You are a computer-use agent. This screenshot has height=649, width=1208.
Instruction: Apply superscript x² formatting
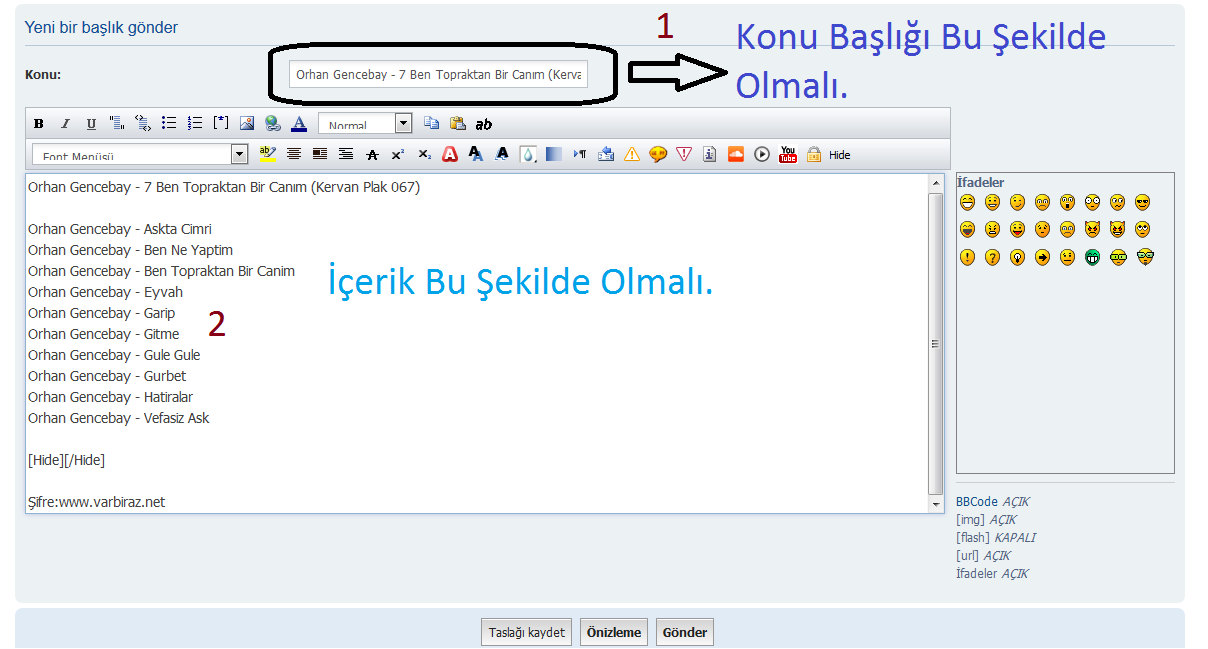click(x=398, y=154)
